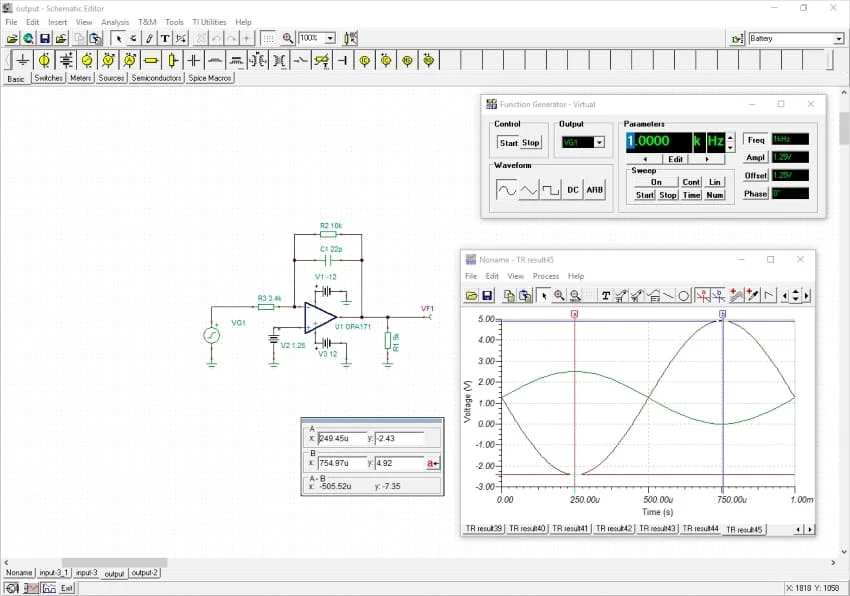
Task: Switch to the Semiconductors tab
Action: 156,78
